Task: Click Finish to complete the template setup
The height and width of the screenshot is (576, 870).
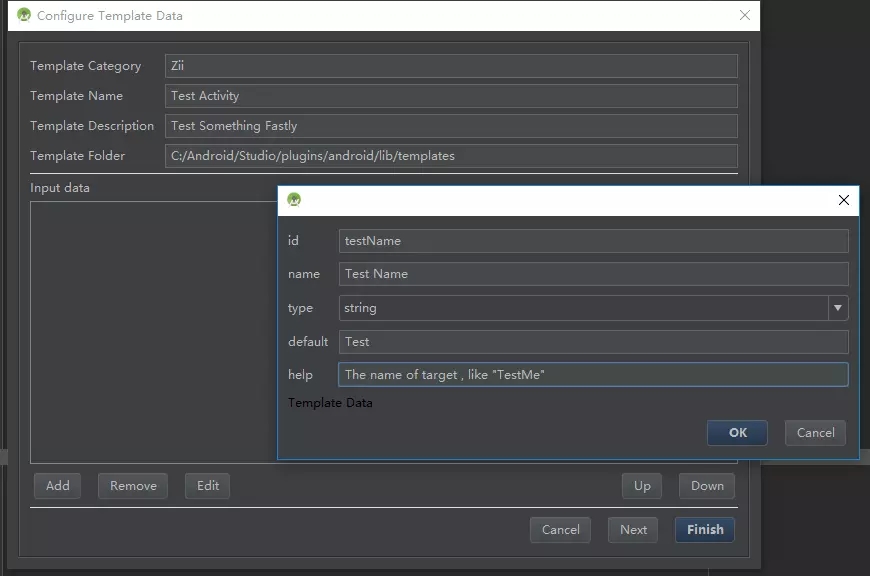Action: 704,529
